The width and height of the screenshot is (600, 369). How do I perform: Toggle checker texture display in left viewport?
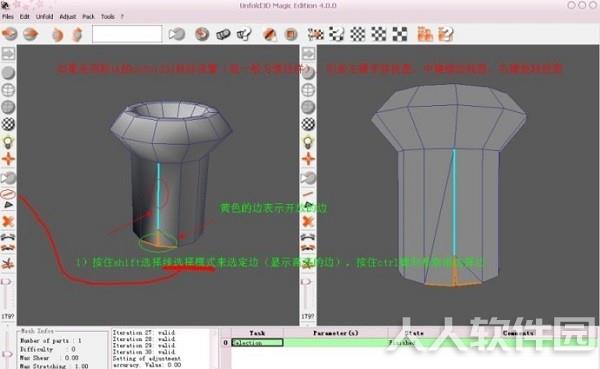coord(8,124)
